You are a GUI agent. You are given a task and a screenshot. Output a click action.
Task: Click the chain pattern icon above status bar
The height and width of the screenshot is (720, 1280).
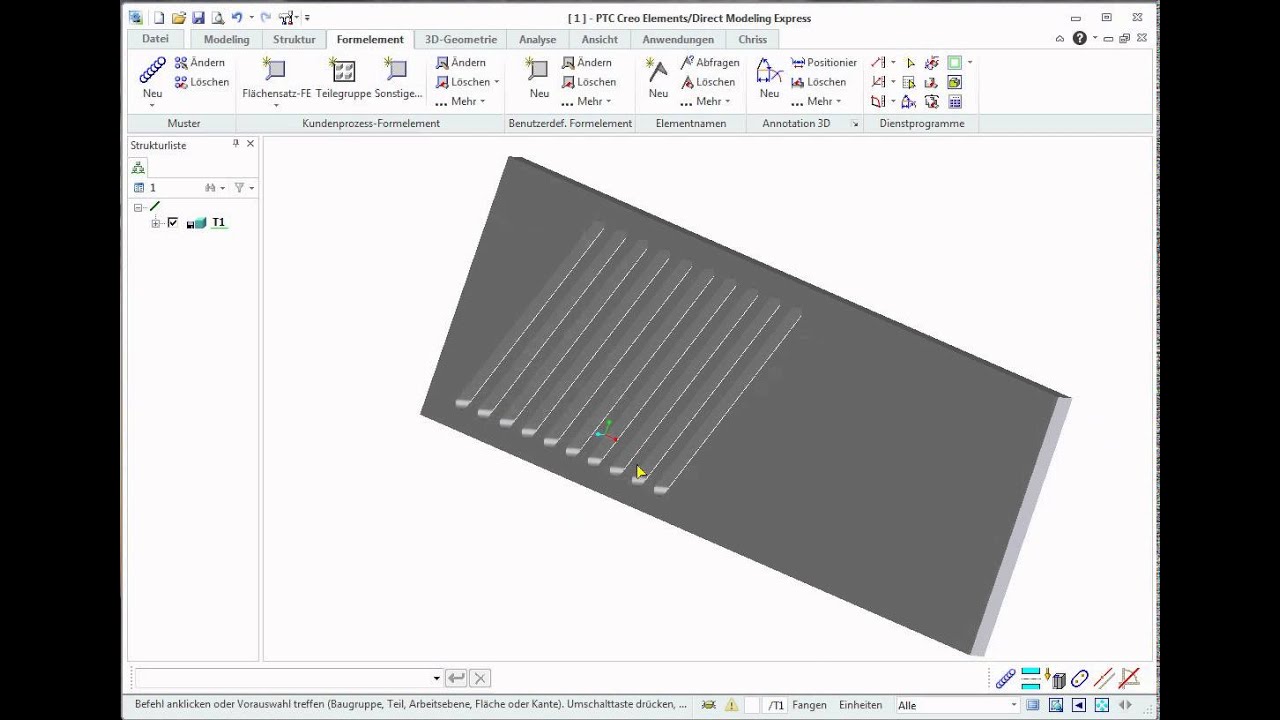pos(1005,679)
